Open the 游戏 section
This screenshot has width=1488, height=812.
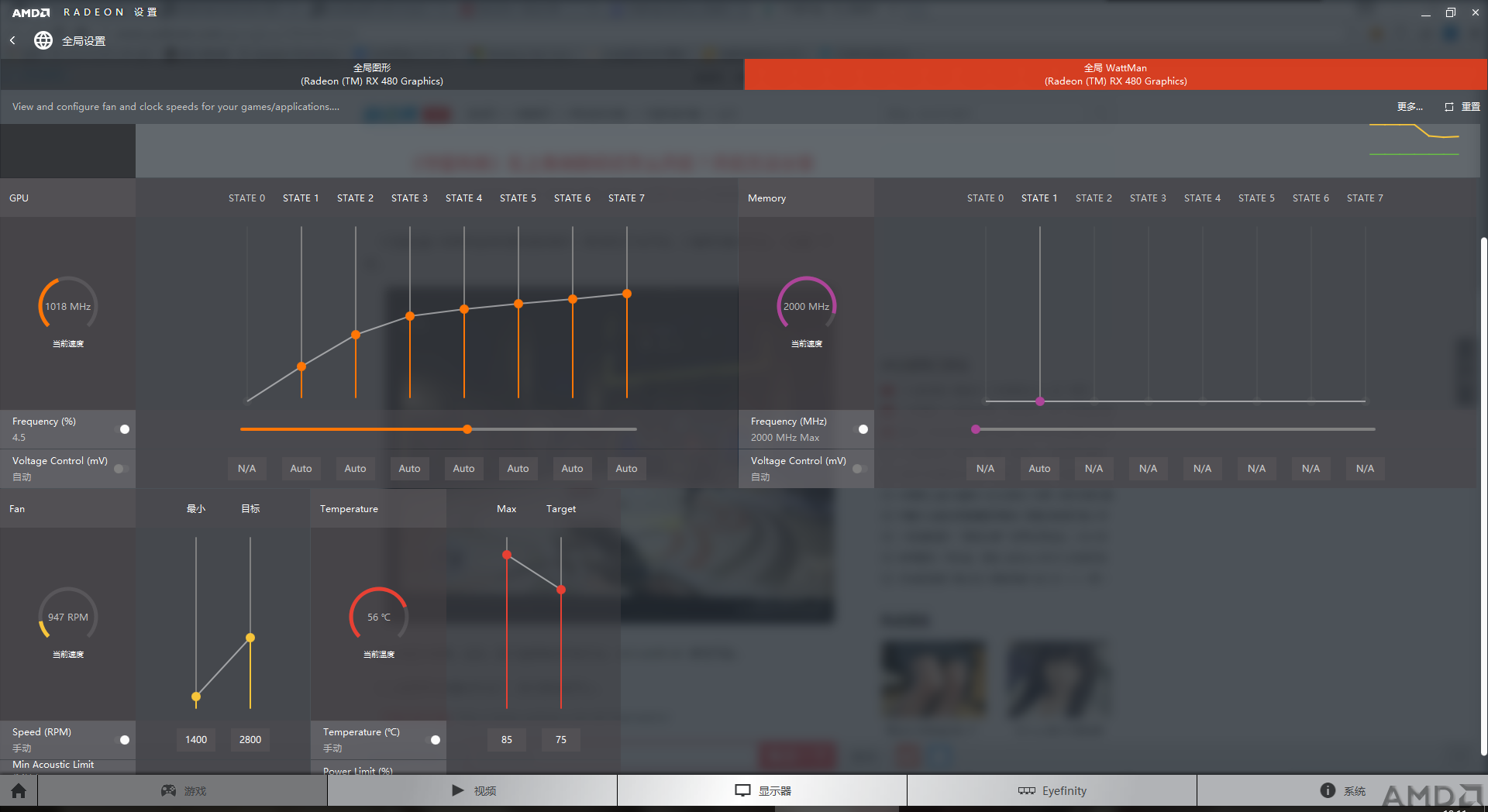coord(183,790)
